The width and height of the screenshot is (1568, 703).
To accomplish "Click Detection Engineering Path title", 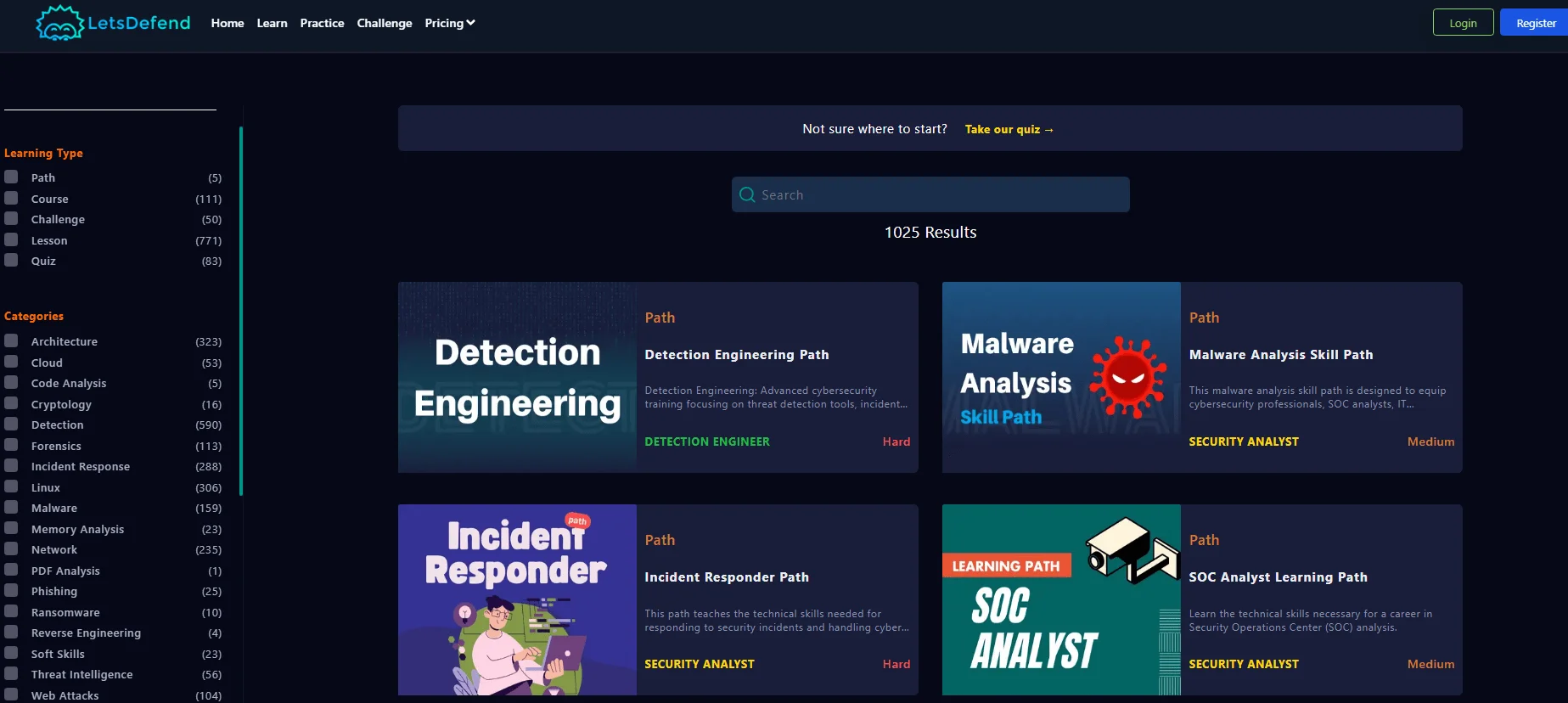I will pyautogui.click(x=737, y=355).
